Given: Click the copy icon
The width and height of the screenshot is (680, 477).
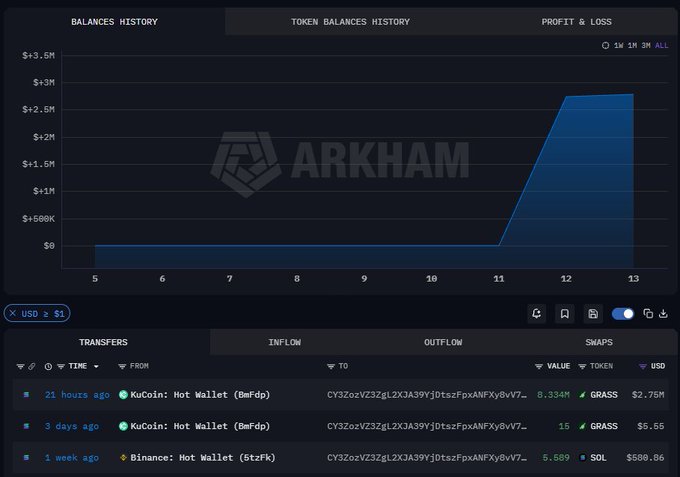Looking at the screenshot, I should click(648, 314).
